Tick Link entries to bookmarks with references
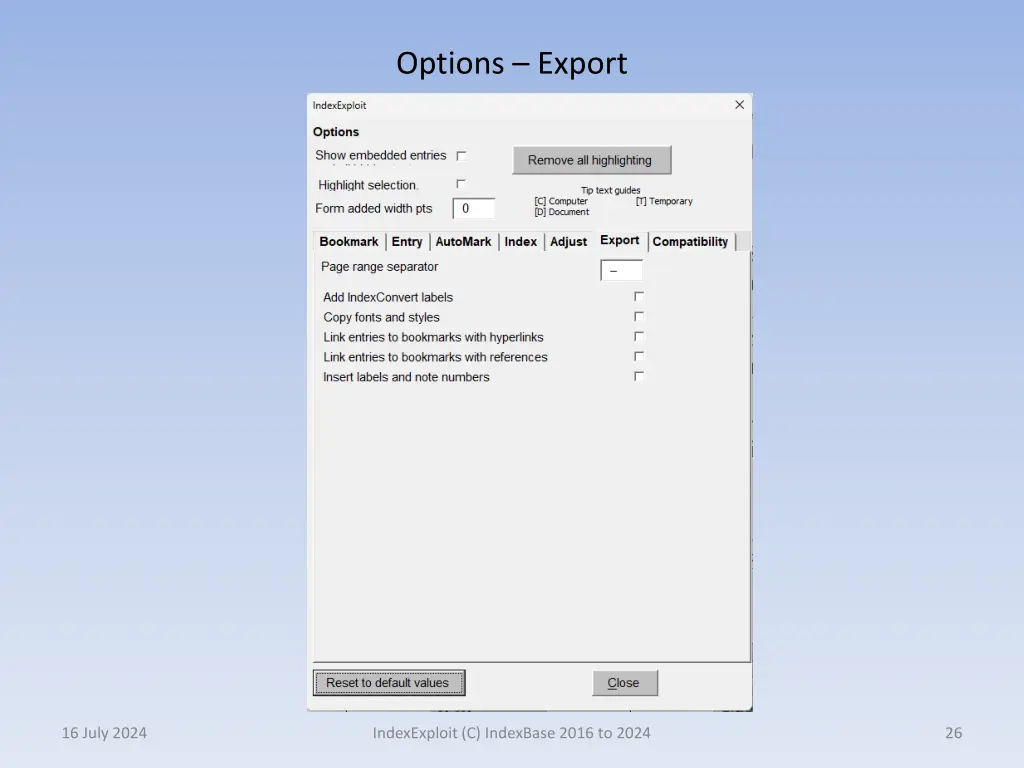 639,357
